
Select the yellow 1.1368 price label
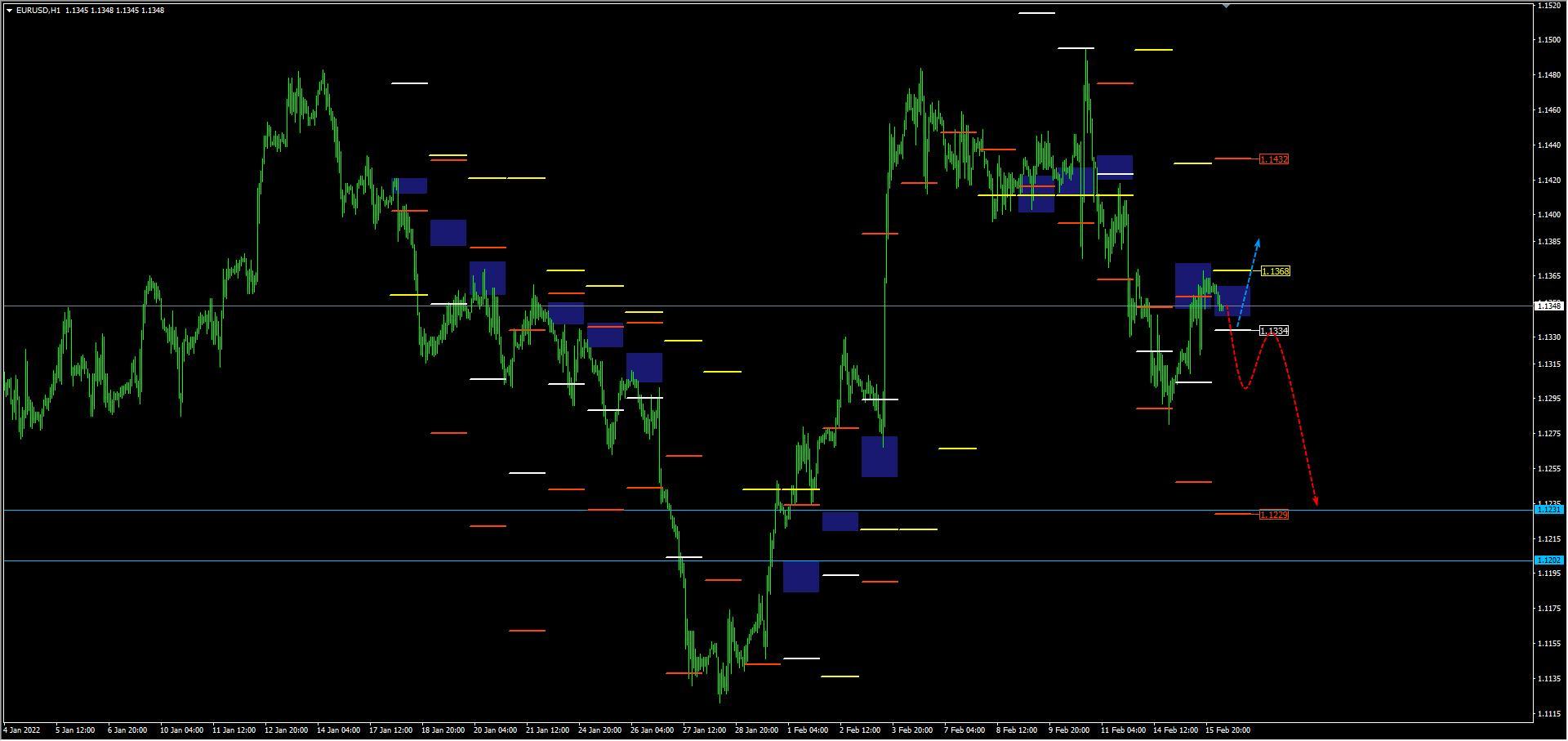tap(1275, 271)
